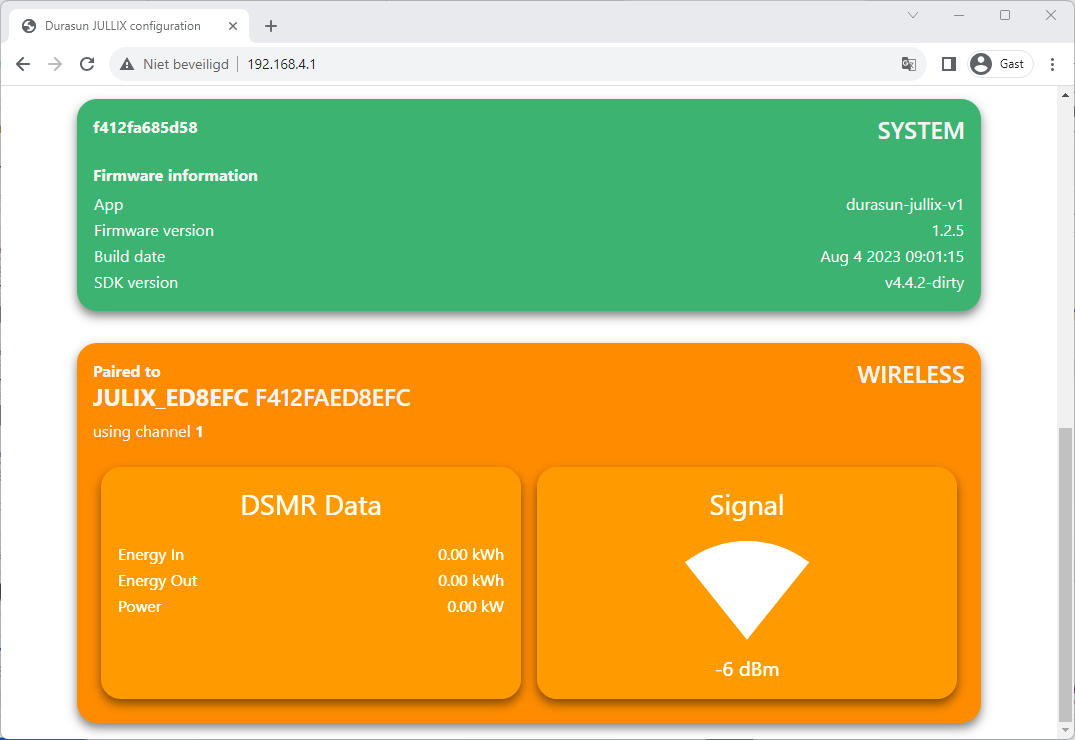Click the Power value 0.00 kW
Image resolution: width=1075 pixels, height=740 pixels.
pyautogui.click(x=476, y=607)
